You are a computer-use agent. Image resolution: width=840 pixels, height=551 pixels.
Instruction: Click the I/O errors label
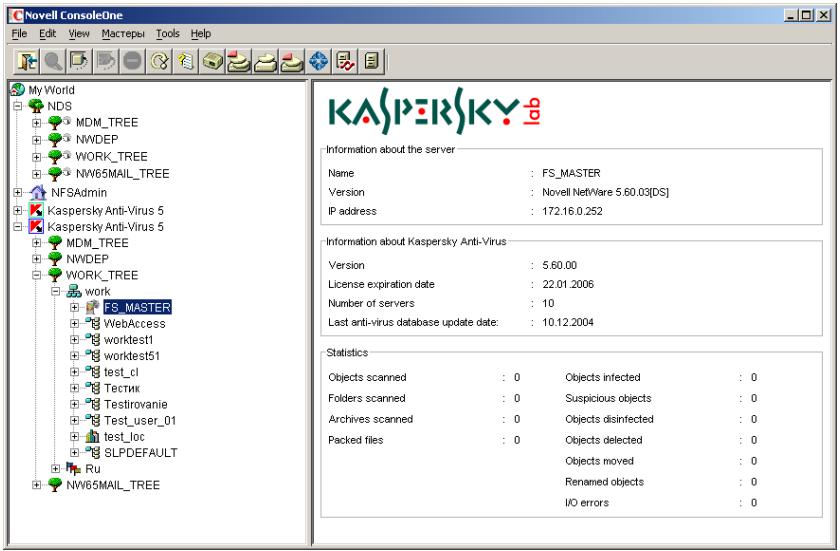(x=587, y=502)
